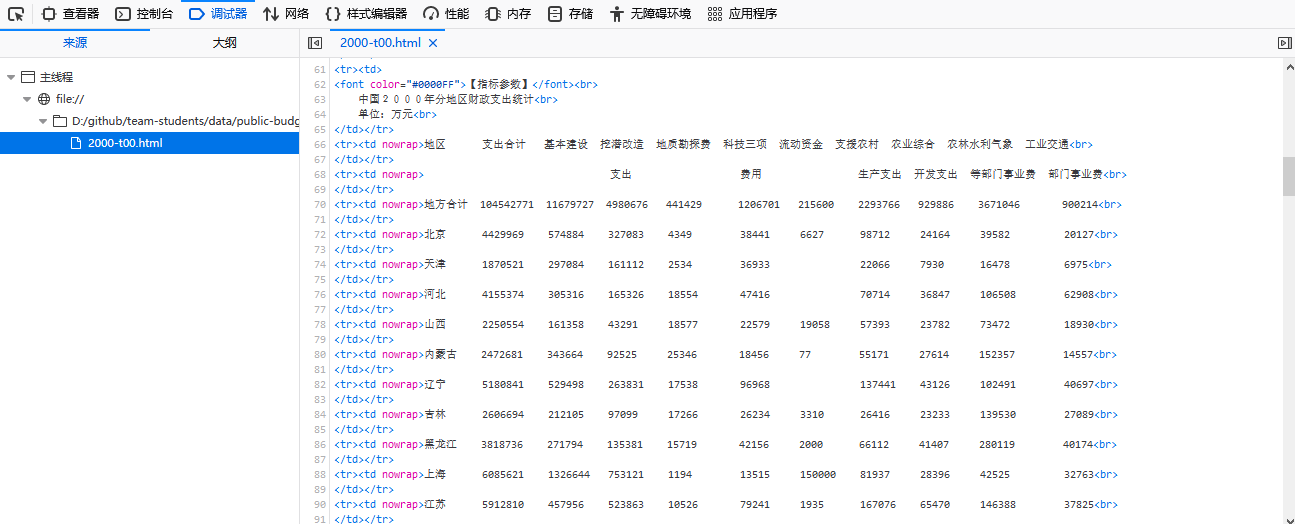Click the 吉林 row label

pos(435,414)
